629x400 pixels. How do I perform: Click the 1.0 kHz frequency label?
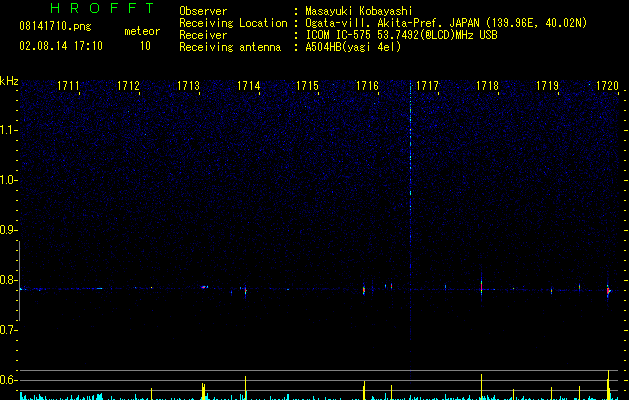click(8, 180)
